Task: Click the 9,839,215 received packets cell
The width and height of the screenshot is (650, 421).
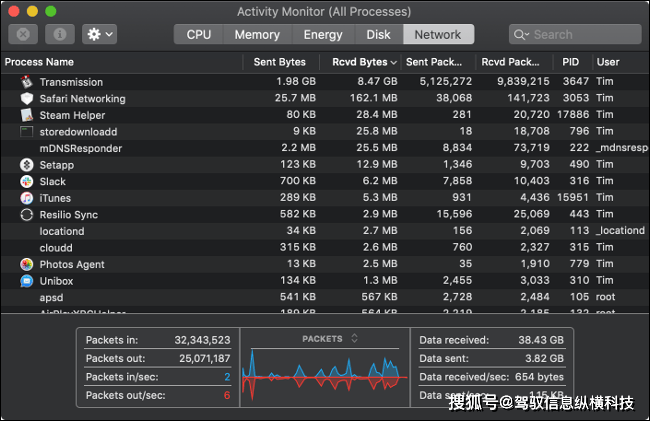Action: 523,81
